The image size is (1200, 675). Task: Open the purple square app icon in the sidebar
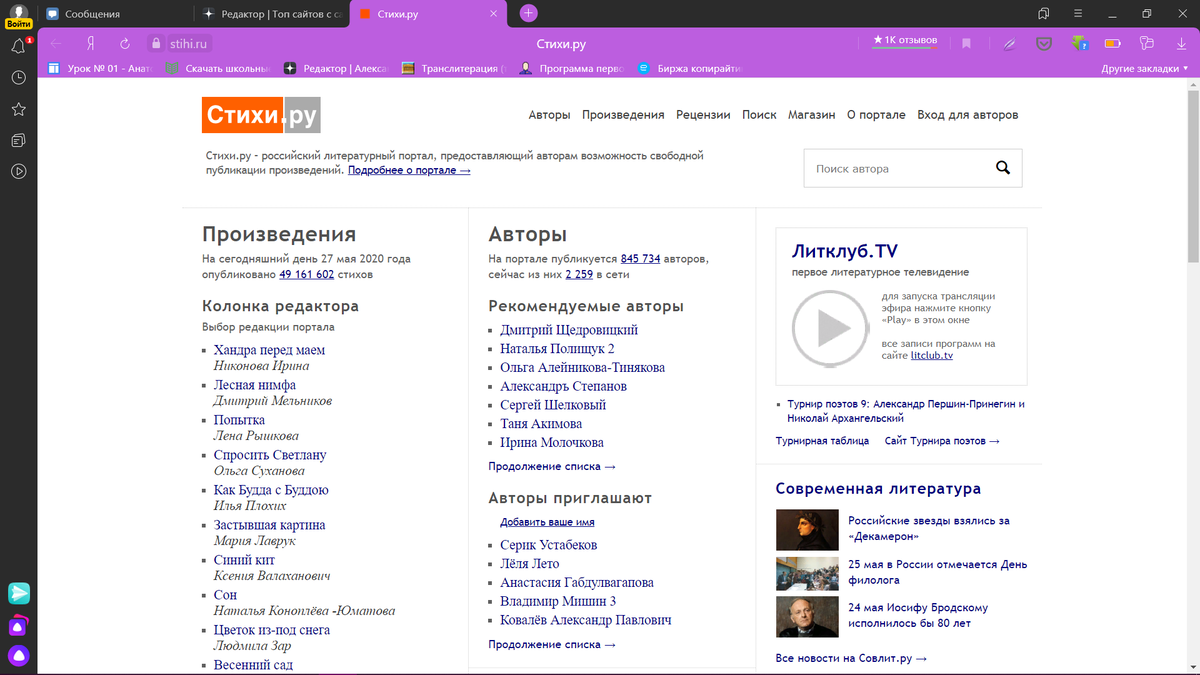coord(19,626)
